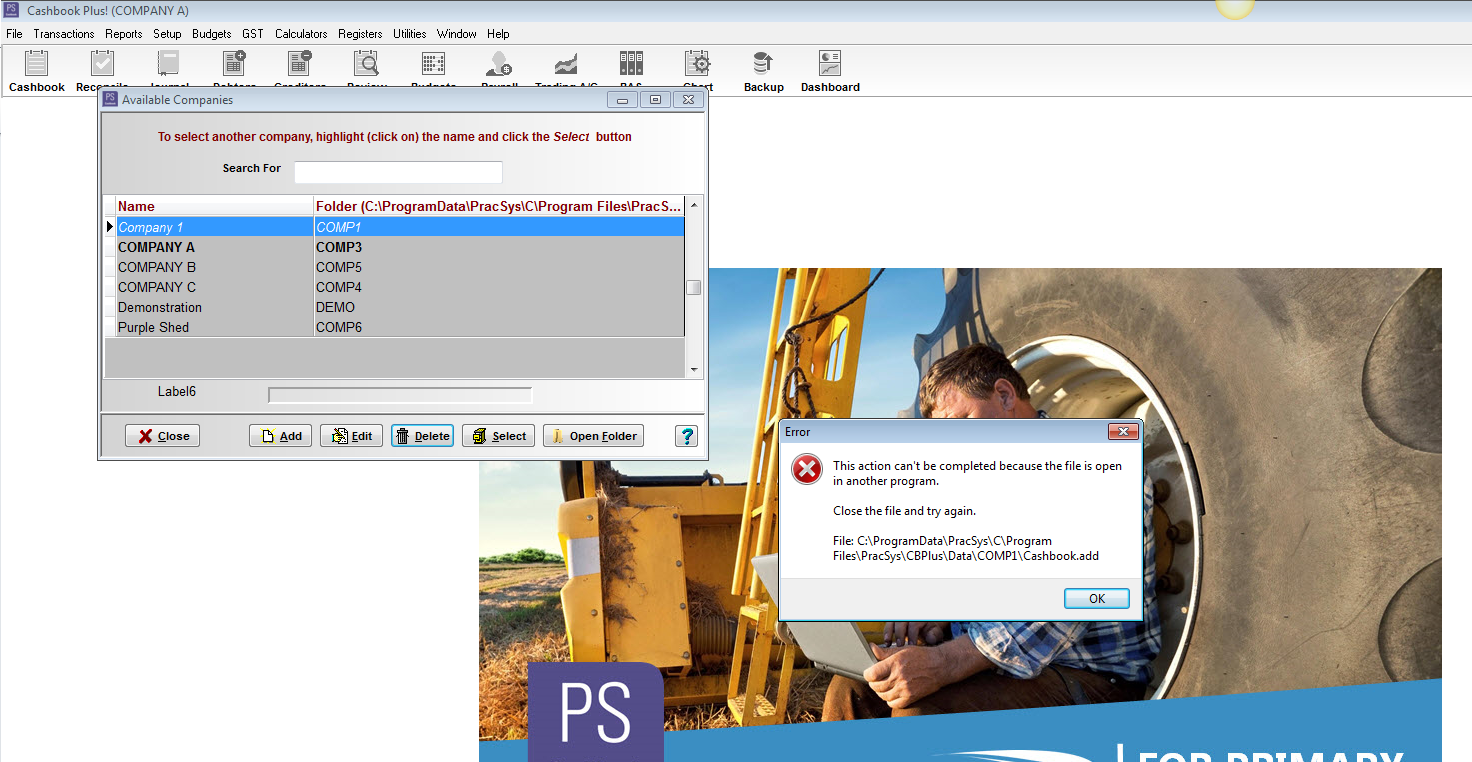
Task: Select the COMPANY A row
Action: 394,247
